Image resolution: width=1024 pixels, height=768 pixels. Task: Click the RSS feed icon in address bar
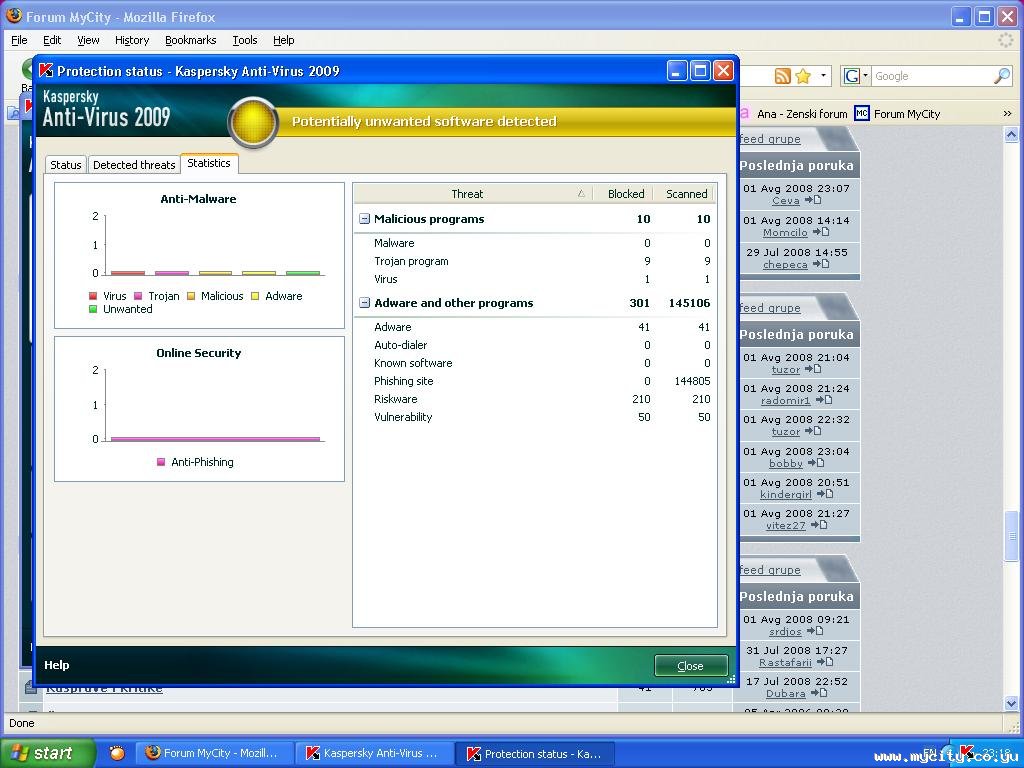click(x=782, y=76)
